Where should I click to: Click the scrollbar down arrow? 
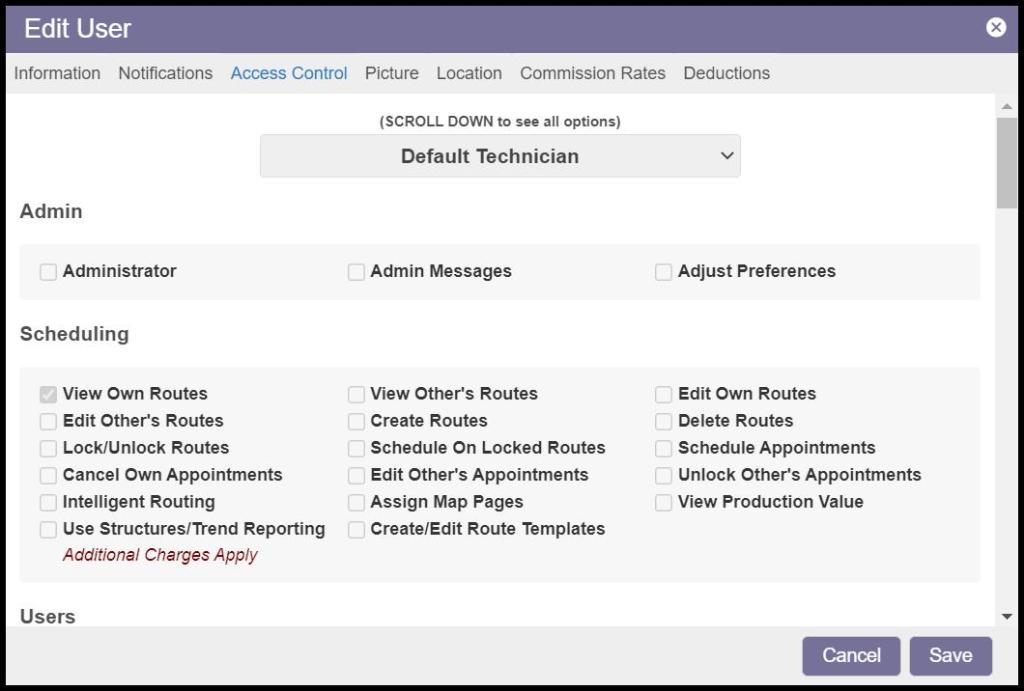coord(1006,617)
